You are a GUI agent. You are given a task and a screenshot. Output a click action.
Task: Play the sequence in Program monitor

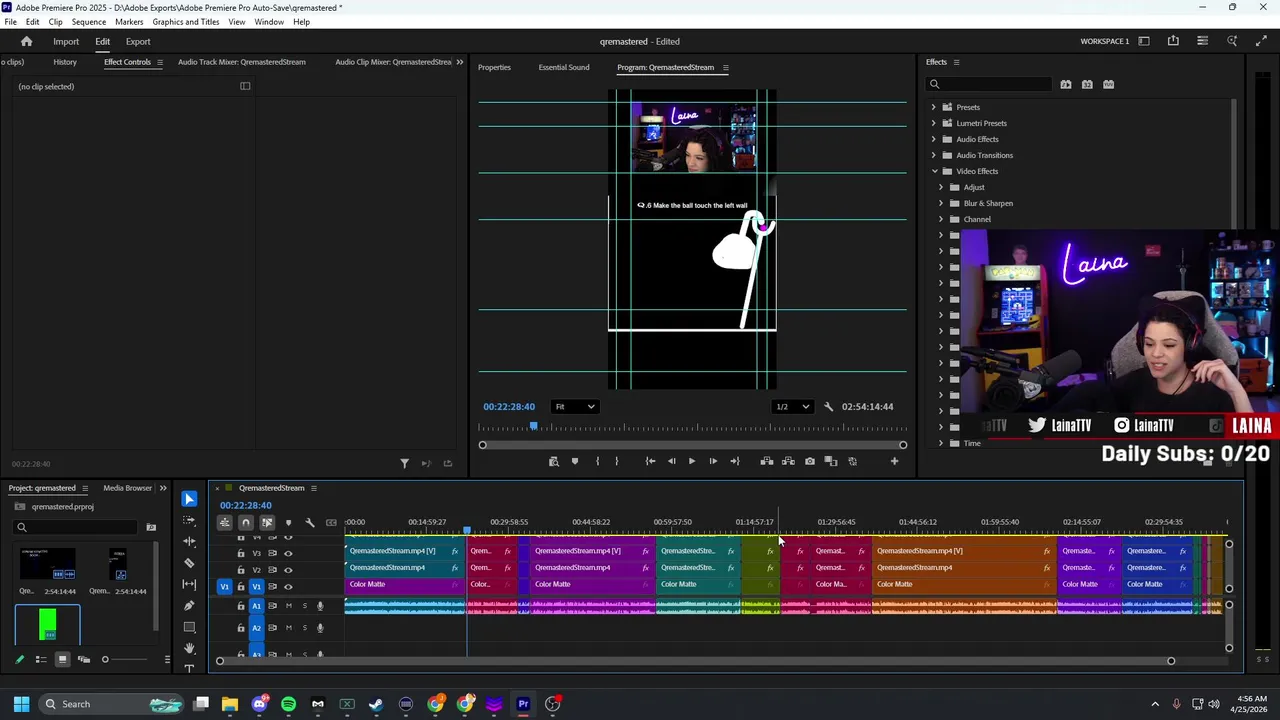pyautogui.click(x=692, y=461)
